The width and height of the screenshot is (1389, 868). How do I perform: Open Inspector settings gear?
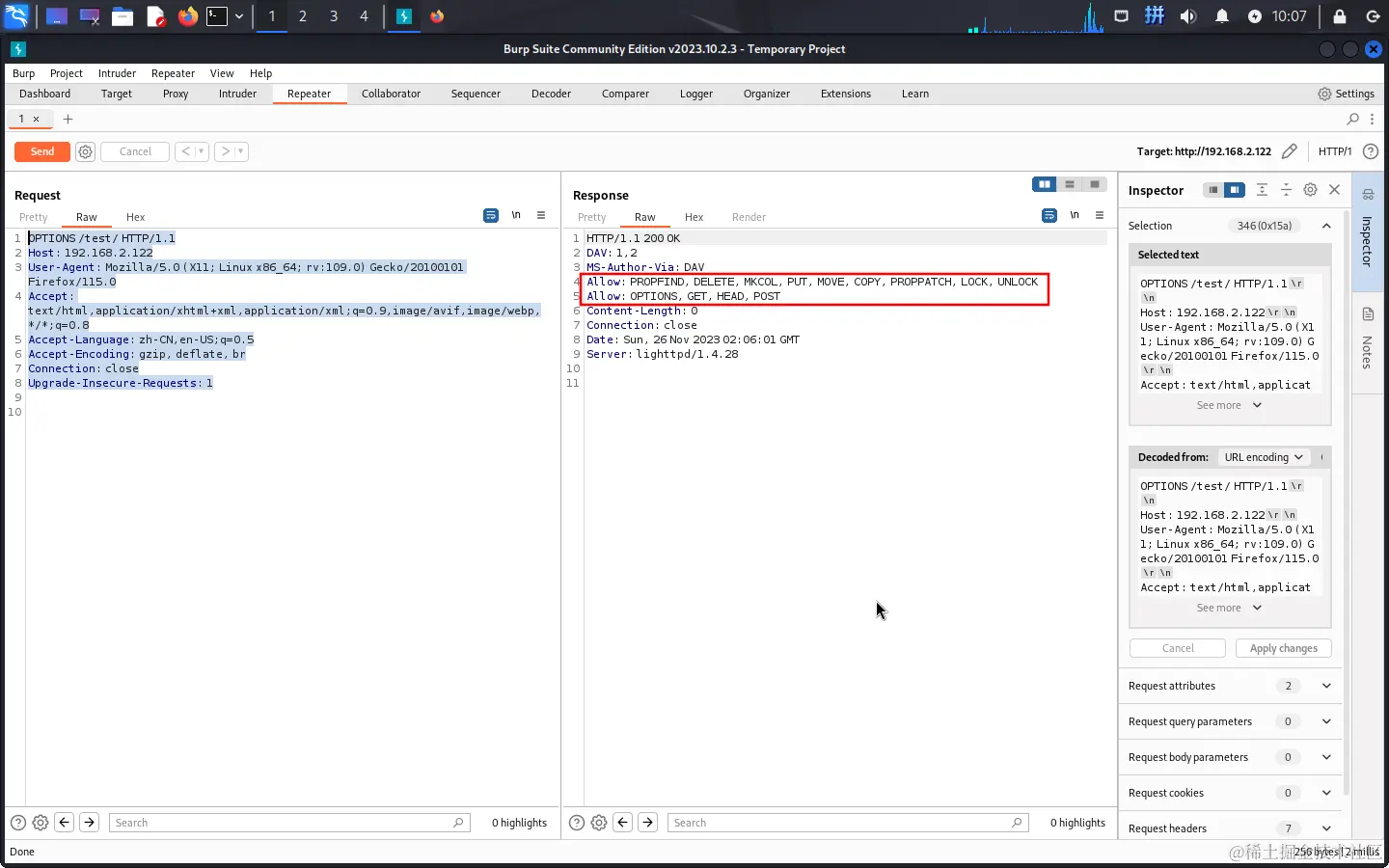click(x=1310, y=190)
